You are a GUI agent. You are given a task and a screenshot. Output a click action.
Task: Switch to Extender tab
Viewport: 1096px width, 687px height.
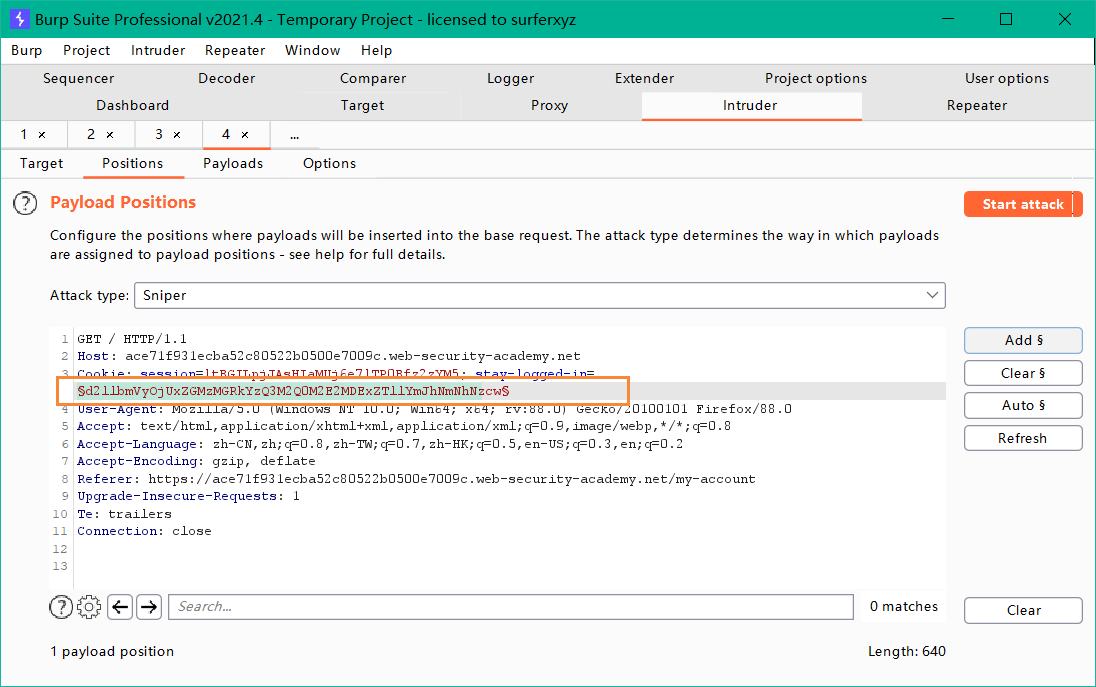[644, 78]
